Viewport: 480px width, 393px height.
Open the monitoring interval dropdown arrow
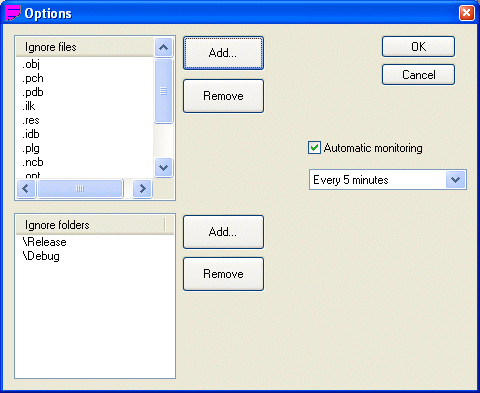(x=455, y=180)
